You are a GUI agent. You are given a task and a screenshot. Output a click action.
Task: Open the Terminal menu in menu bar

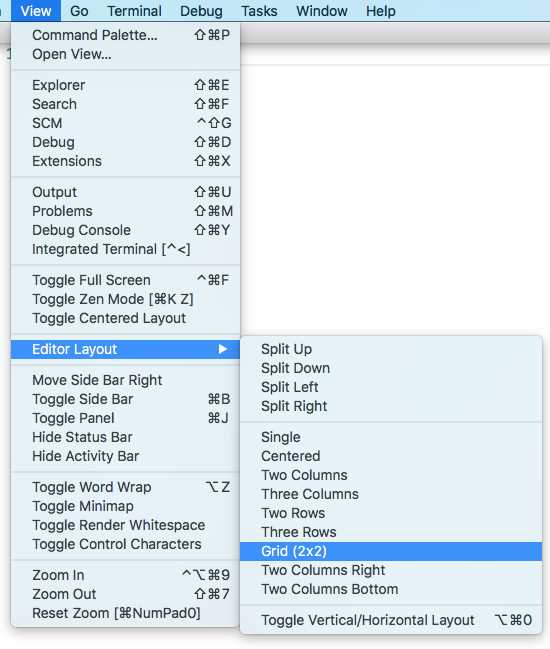tap(134, 11)
